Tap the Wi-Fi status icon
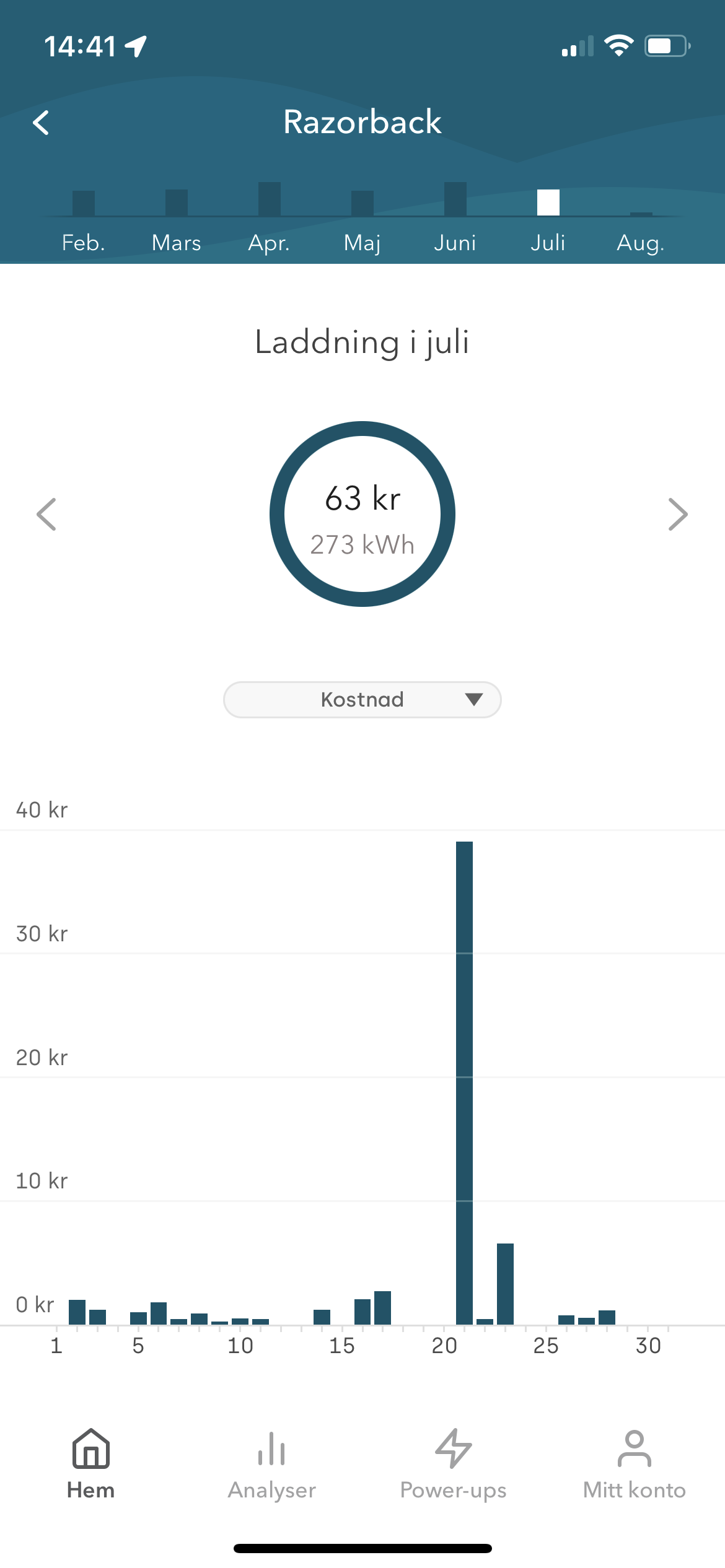This screenshot has width=725, height=1568. pyautogui.click(x=618, y=46)
